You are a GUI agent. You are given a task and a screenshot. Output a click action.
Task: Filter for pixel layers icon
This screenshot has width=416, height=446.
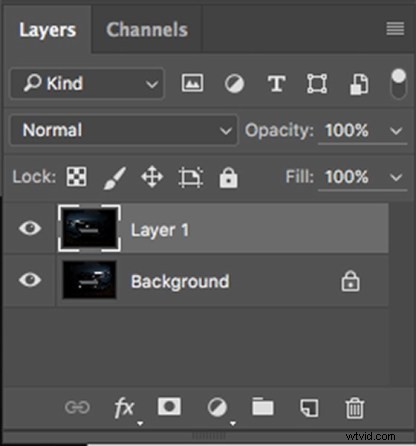point(192,83)
